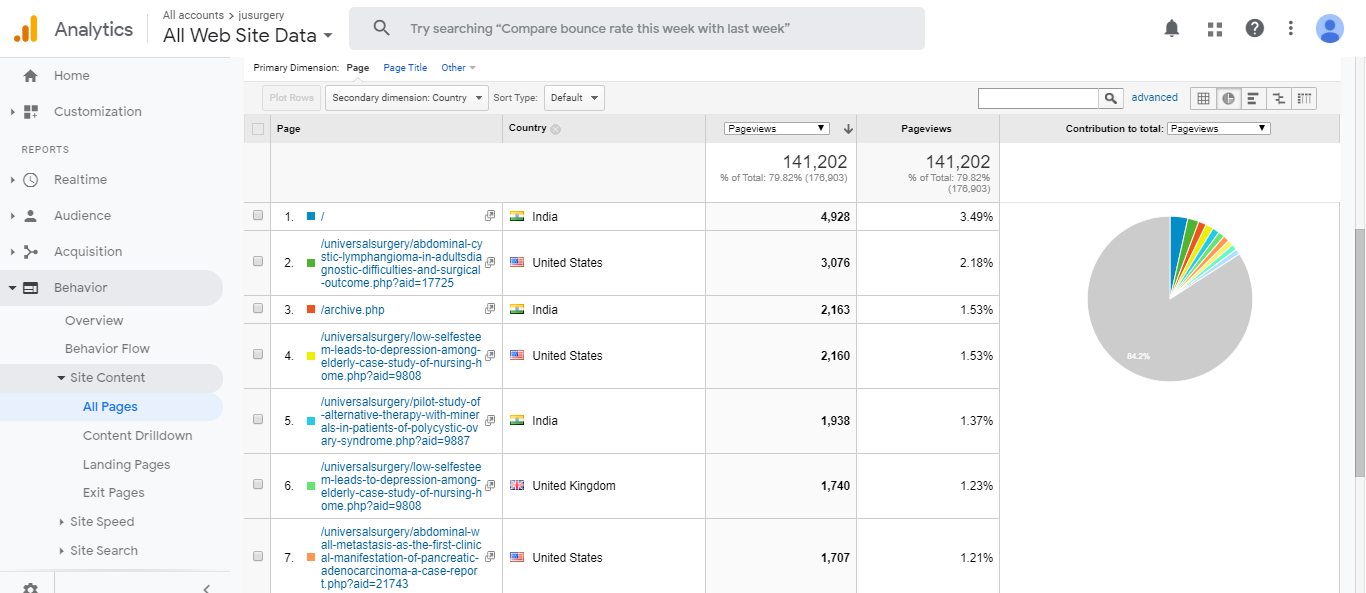The height and width of the screenshot is (593, 1366).
Task: Open the Sort Type Default dropdown
Action: point(575,98)
